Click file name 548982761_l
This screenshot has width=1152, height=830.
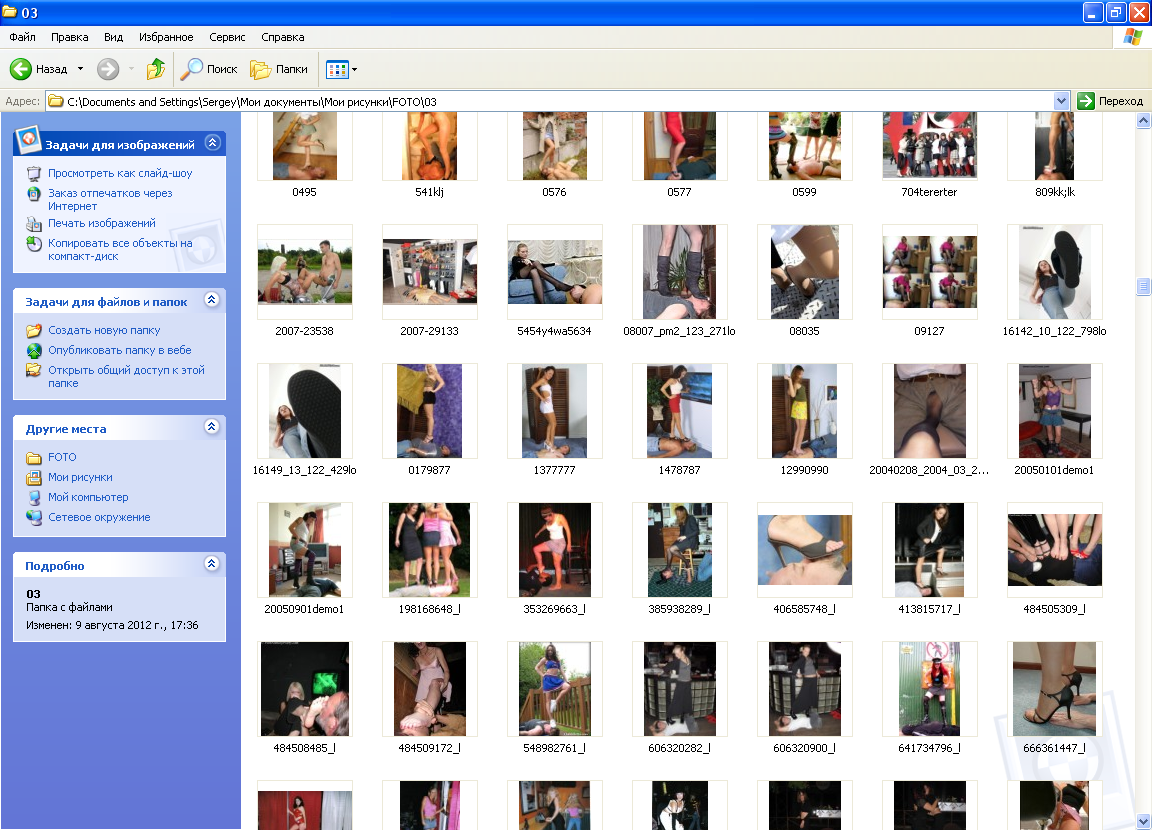[x=554, y=748]
